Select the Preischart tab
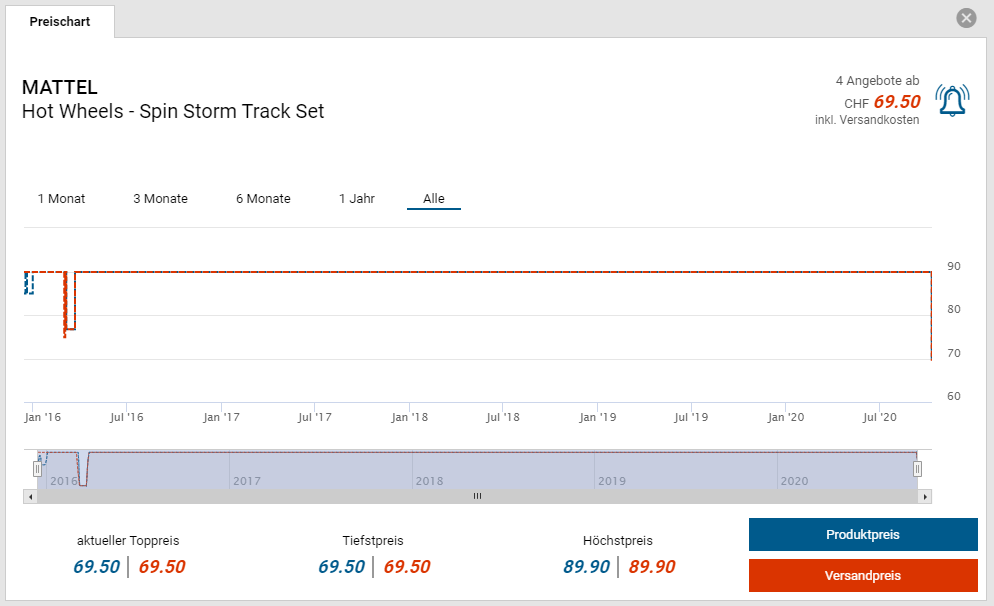 [60, 21]
